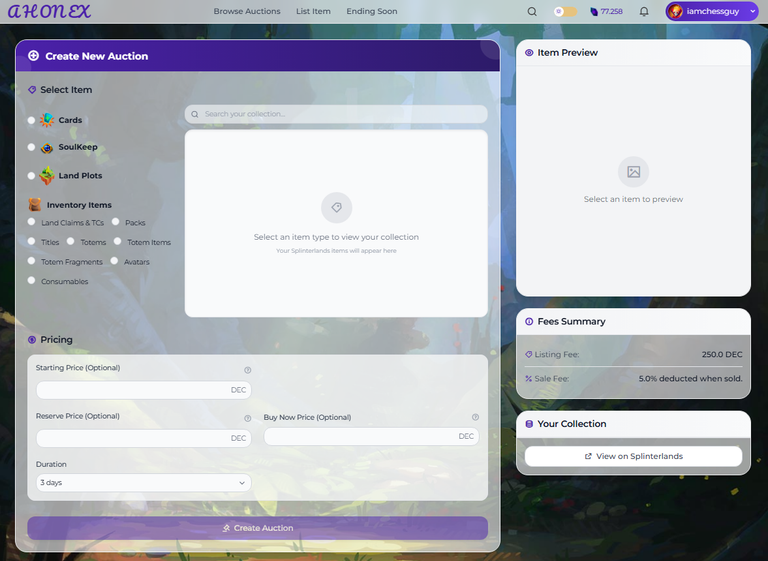Toggle the light/dark theme switch
This screenshot has width=768, height=561.
point(565,11)
